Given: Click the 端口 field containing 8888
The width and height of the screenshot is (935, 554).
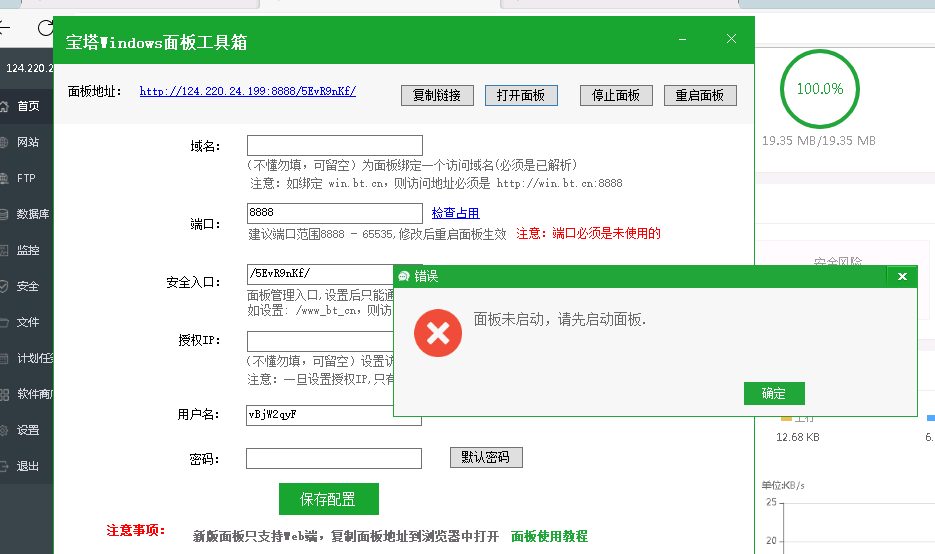Looking at the screenshot, I should point(335,213).
